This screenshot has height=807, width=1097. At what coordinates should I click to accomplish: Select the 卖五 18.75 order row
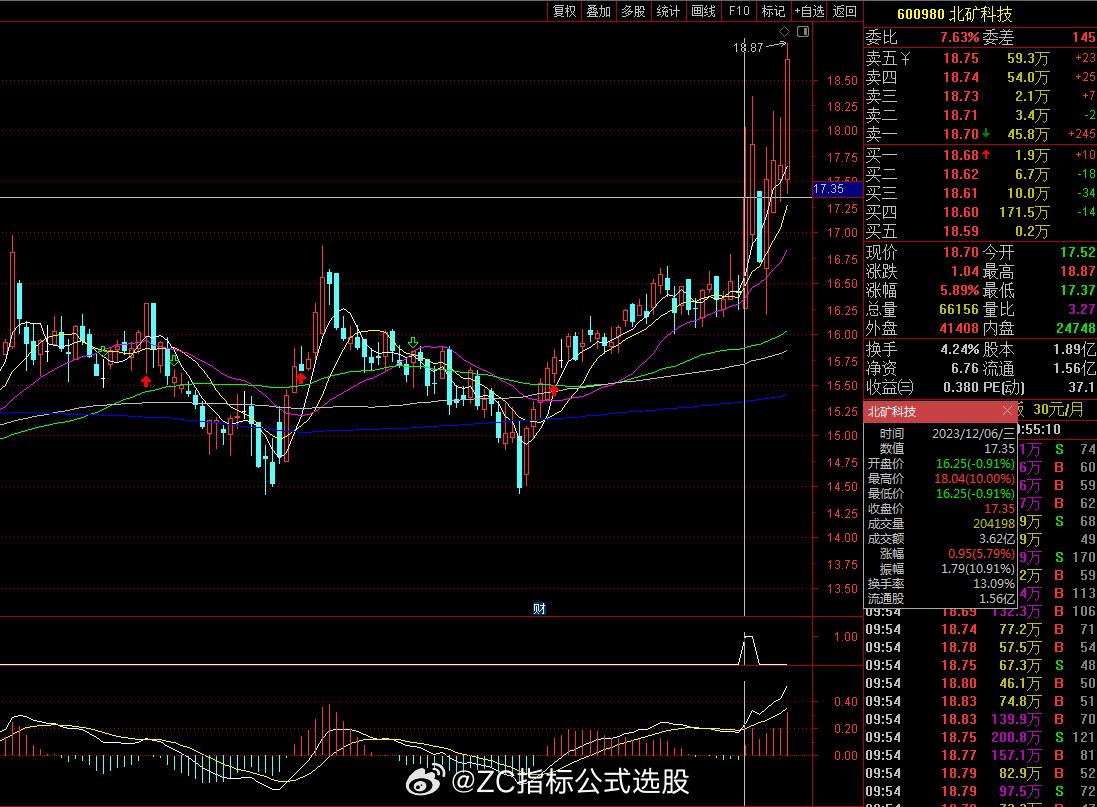pos(981,59)
